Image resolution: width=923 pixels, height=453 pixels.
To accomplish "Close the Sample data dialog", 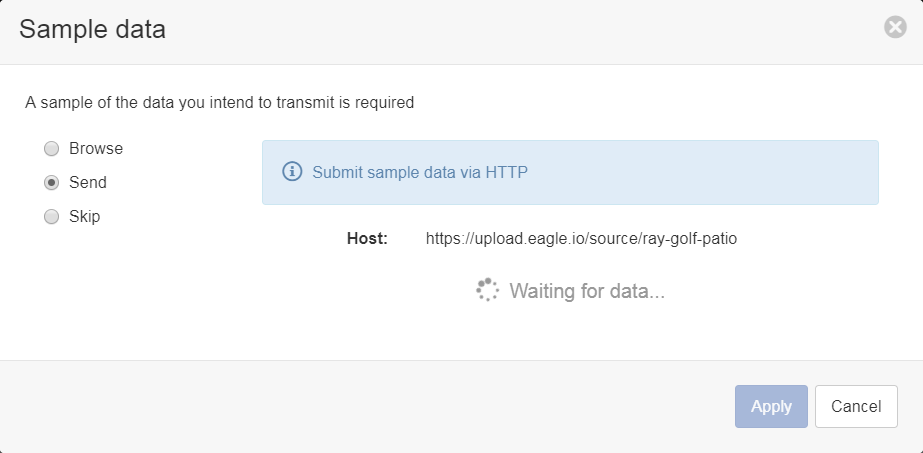I will tap(895, 27).
